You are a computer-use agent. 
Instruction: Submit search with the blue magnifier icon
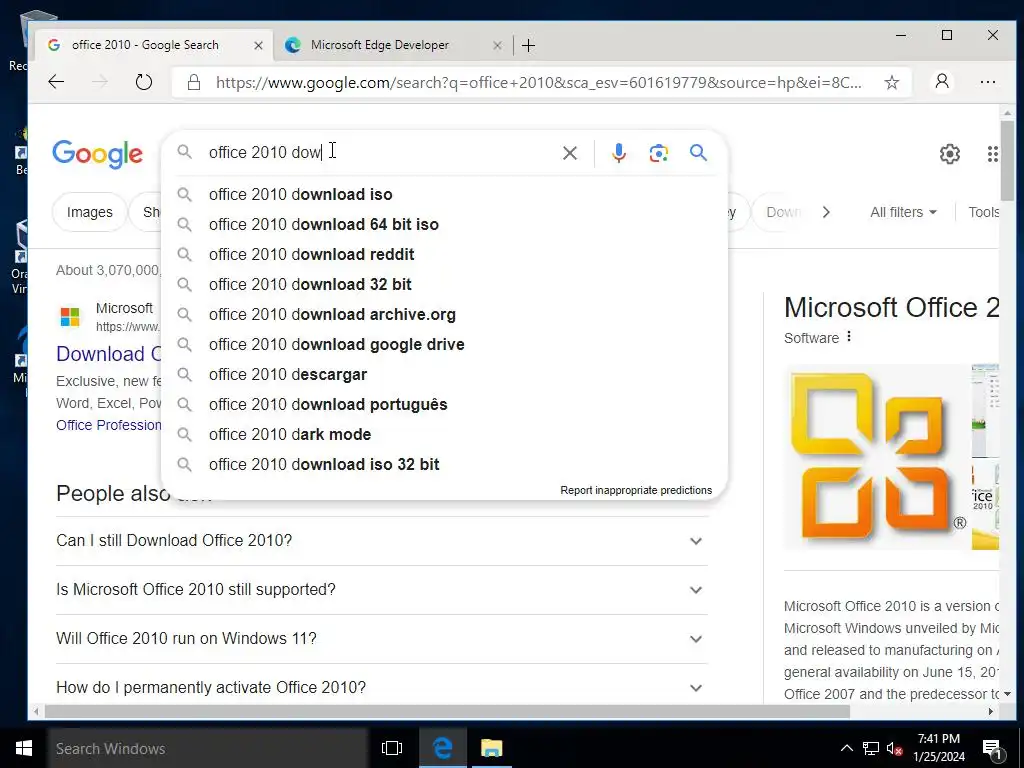698,153
